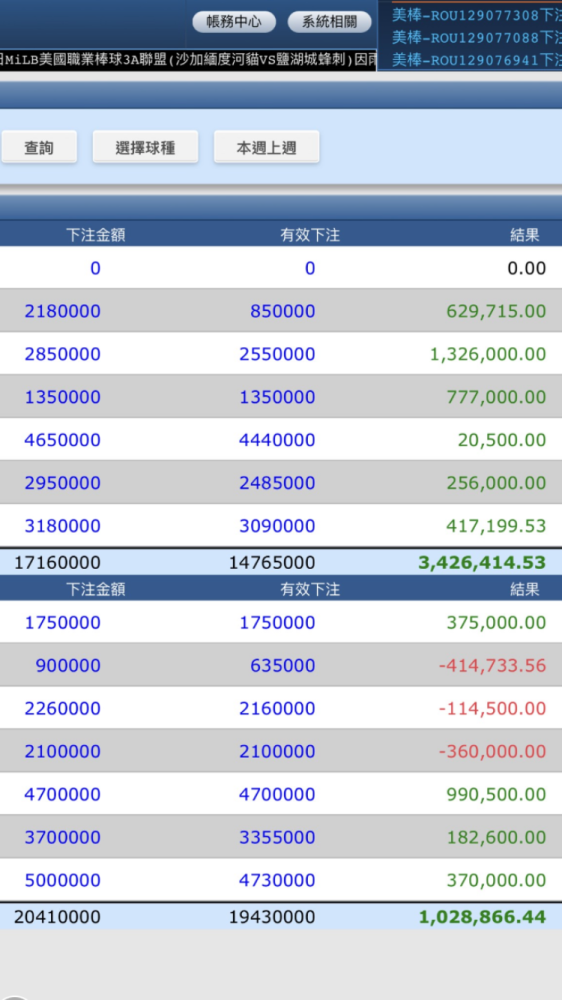Select total valid bet 19430000
The width and height of the screenshot is (562, 1000).
pos(272,917)
